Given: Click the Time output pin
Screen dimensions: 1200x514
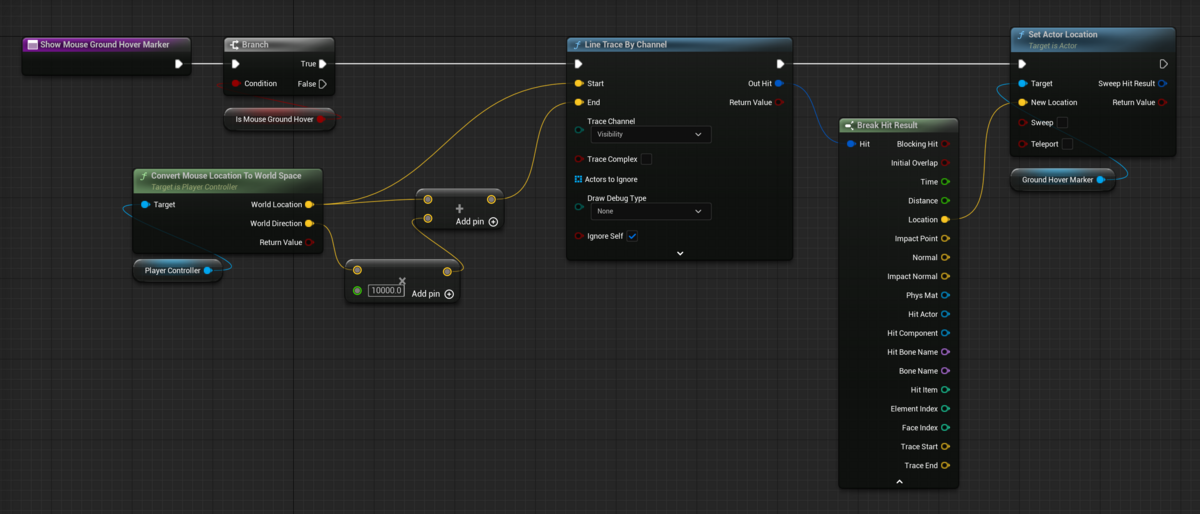Looking at the screenshot, I should [945, 181].
